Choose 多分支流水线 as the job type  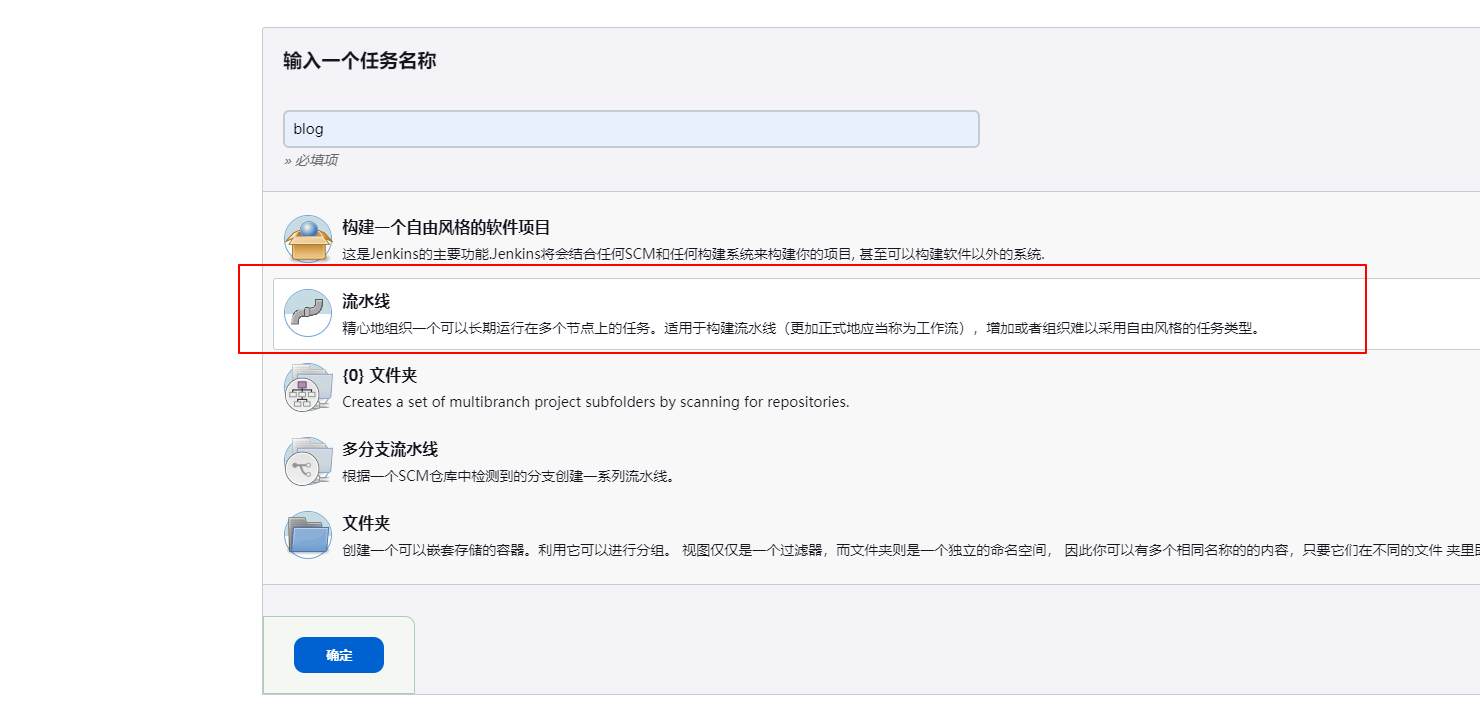click(x=390, y=450)
